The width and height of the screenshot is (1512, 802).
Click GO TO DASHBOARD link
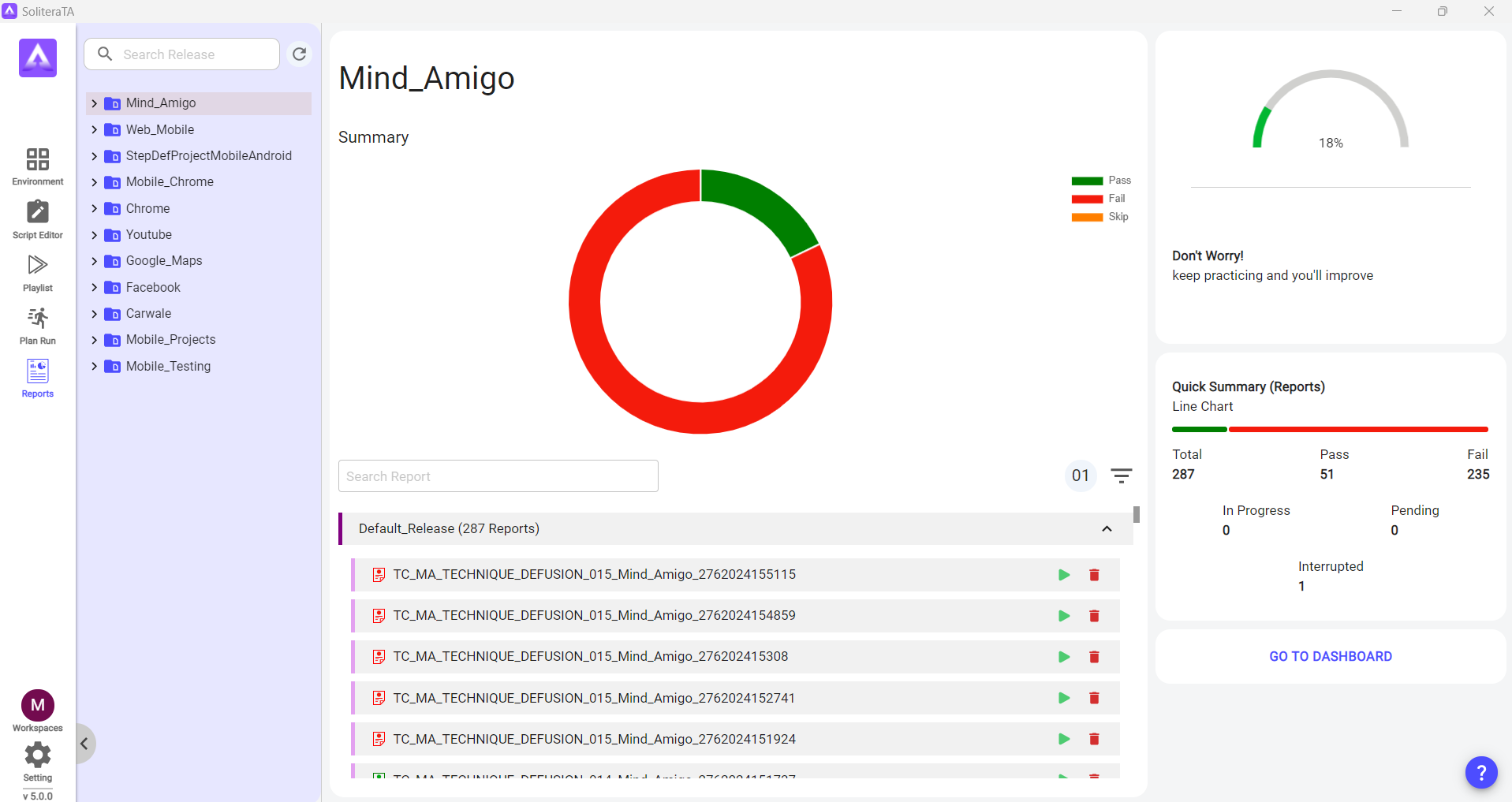pos(1330,656)
